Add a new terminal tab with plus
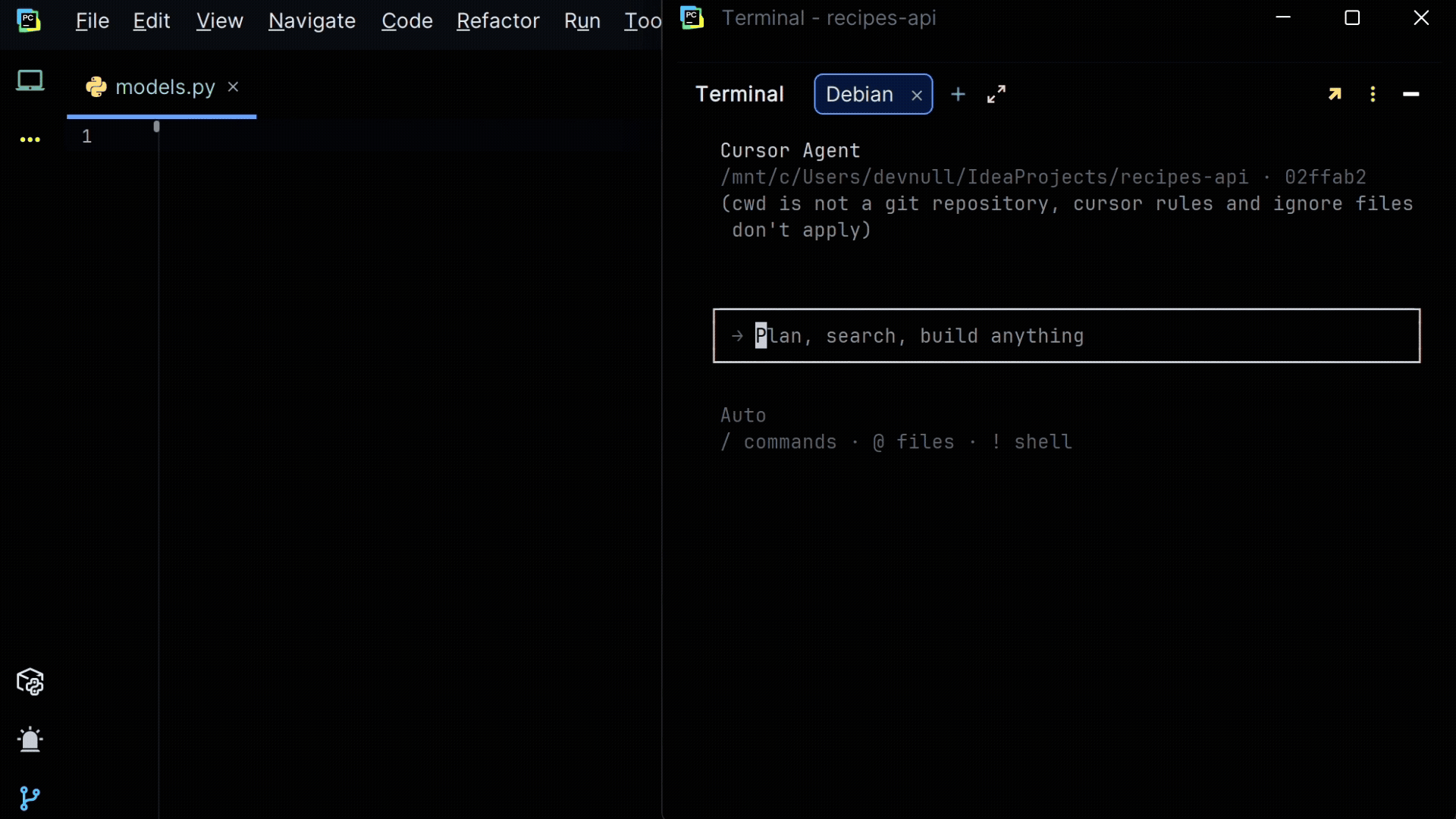The image size is (1456, 819). pos(959,94)
